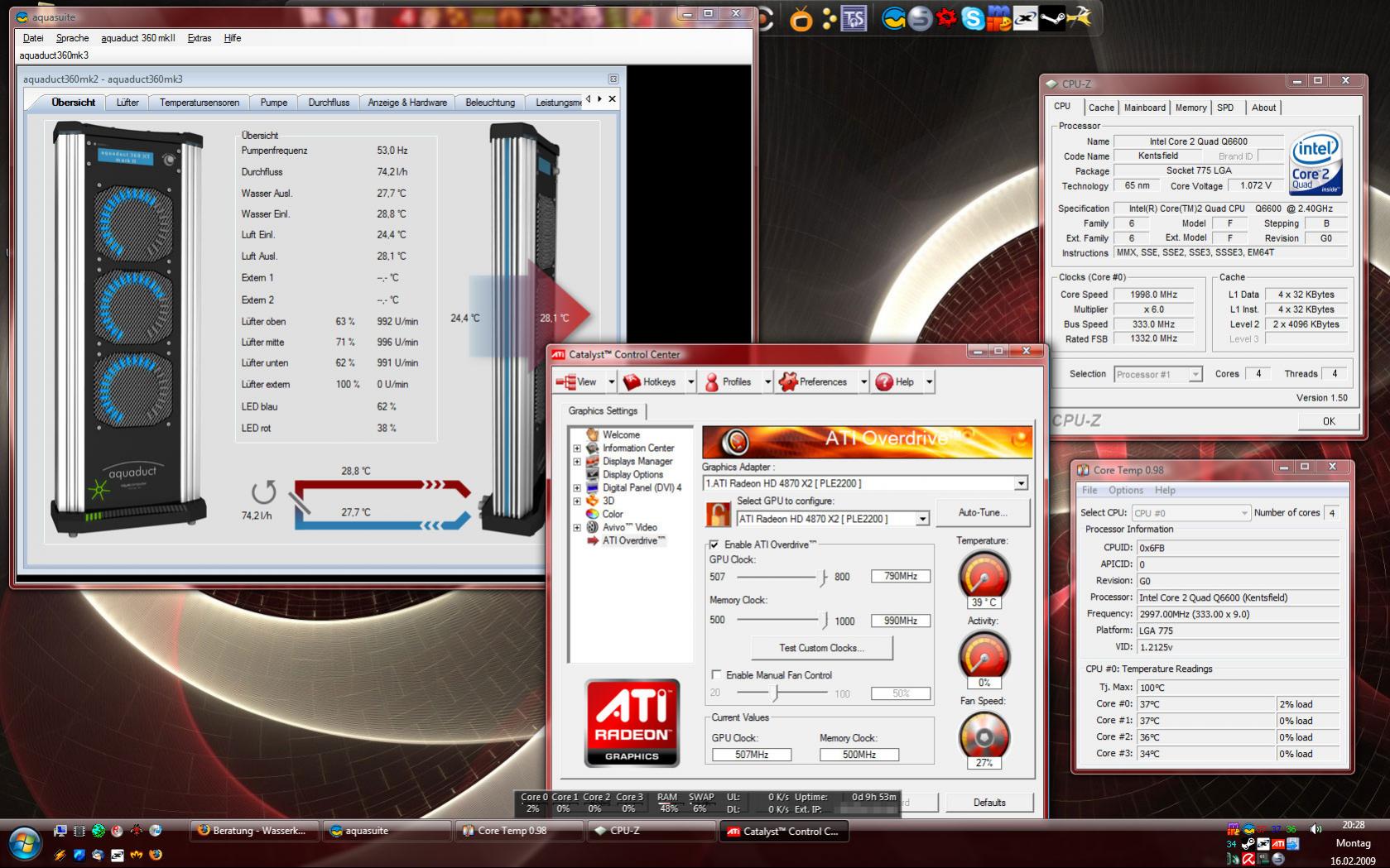Expand Digital Panel (DVI) 4 node
Viewport: 1390px width, 868px height.
click(x=577, y=488)
